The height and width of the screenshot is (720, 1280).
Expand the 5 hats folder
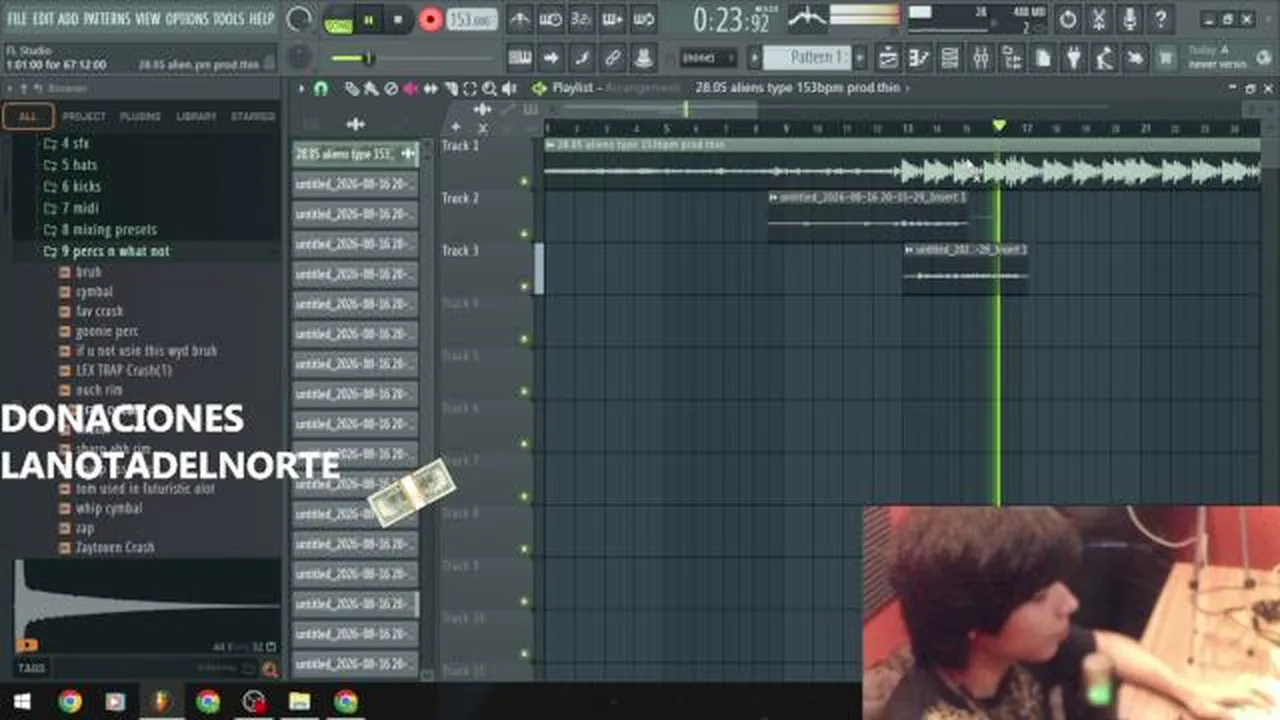(x=70, y=165)
